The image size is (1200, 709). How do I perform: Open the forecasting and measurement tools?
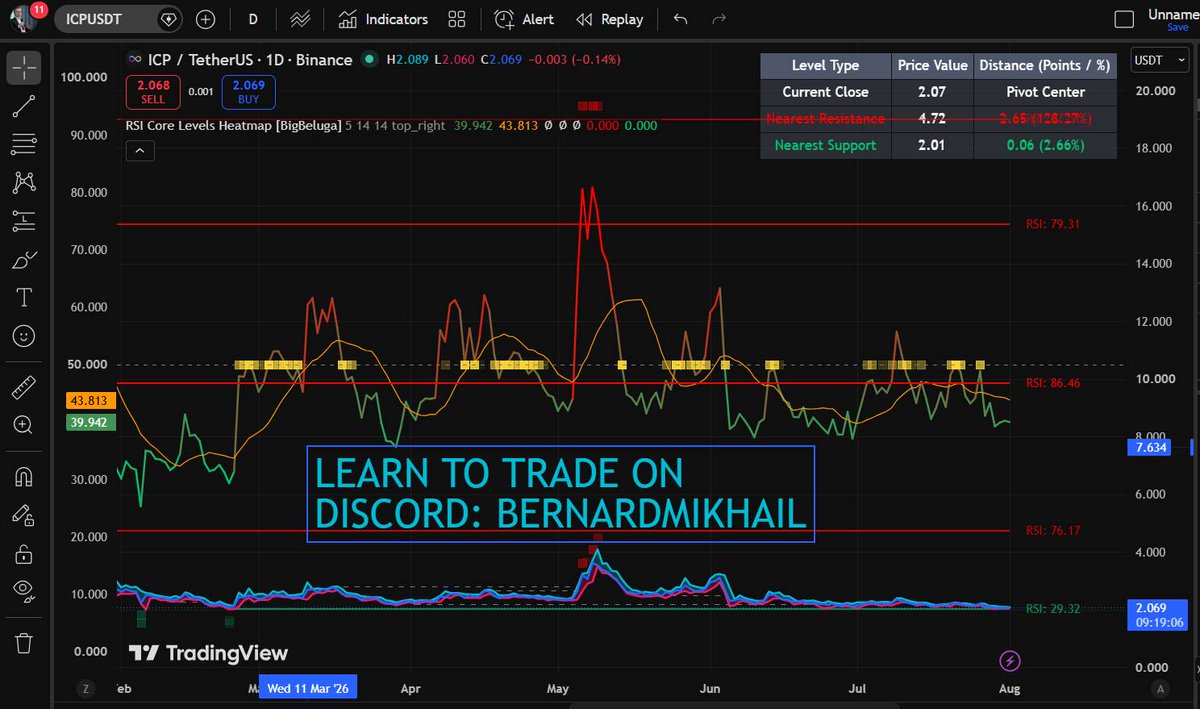click(25, 221)
